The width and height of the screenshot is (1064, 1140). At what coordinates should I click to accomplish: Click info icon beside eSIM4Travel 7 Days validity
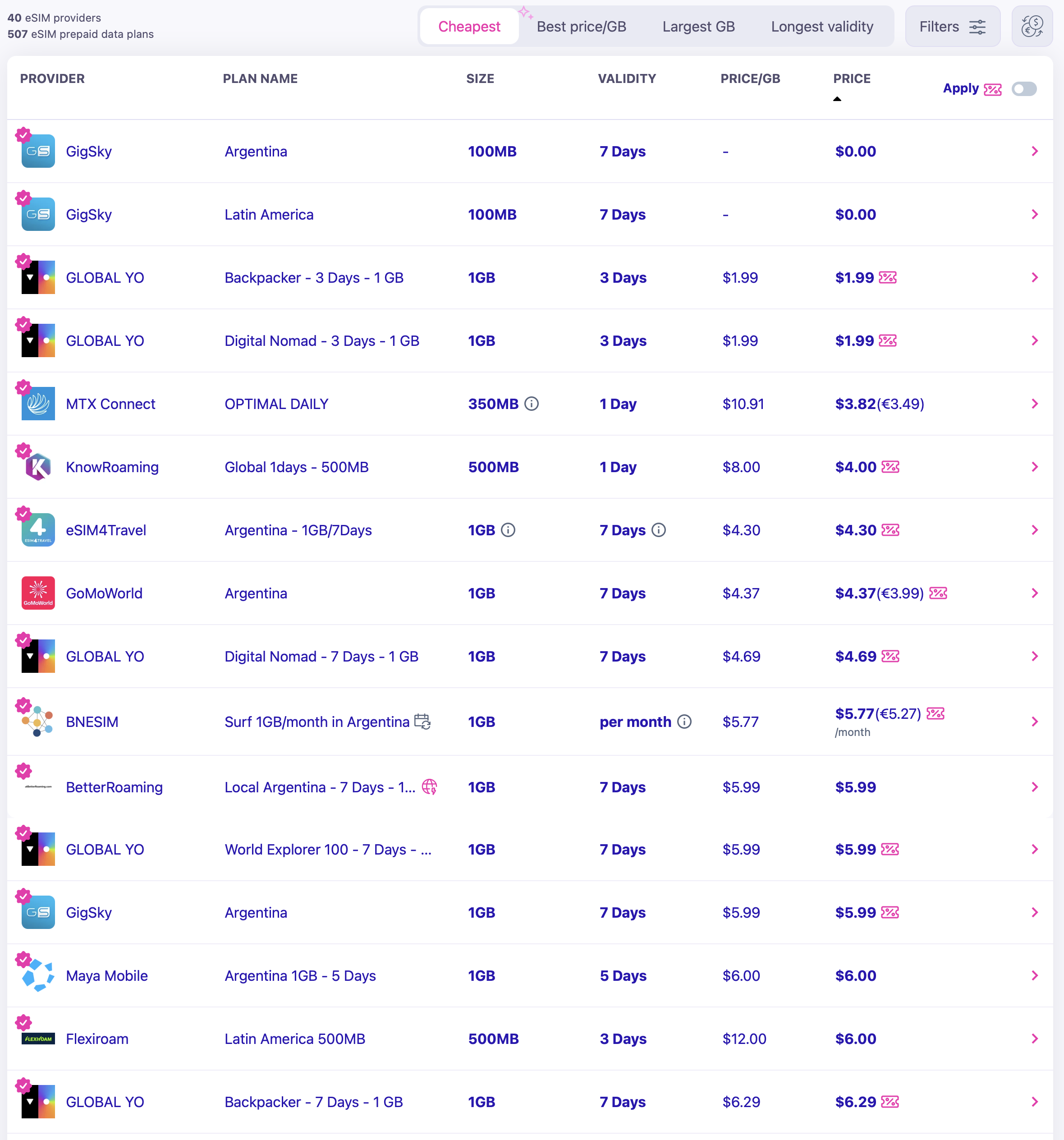point(659,530)
